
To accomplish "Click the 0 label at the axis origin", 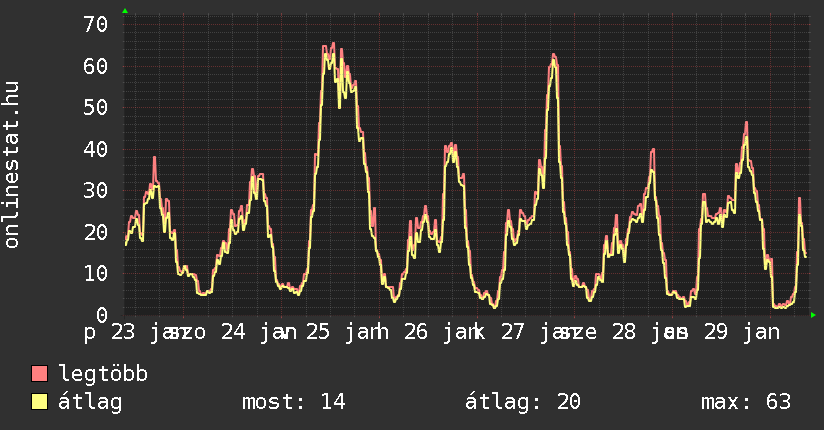I will coord(101,315).
